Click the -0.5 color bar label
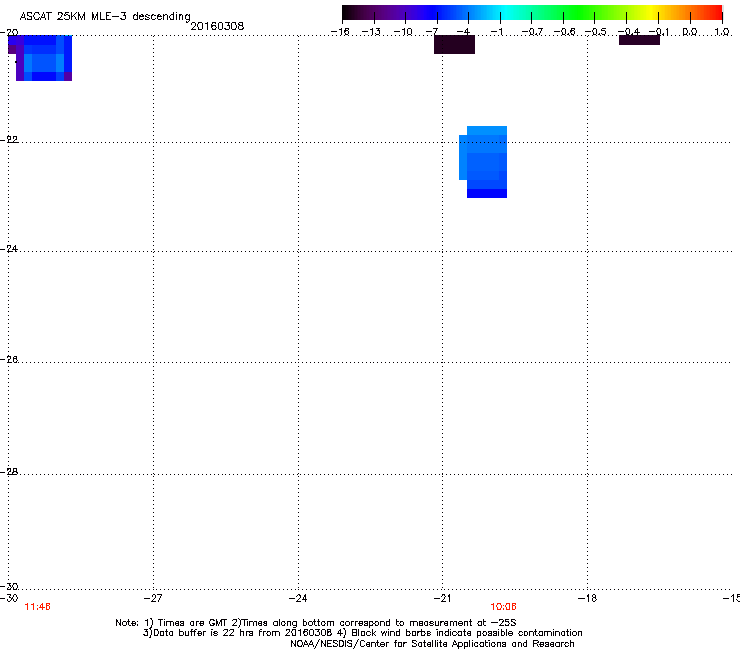The image size is (740, 650). tap(596, 32)
